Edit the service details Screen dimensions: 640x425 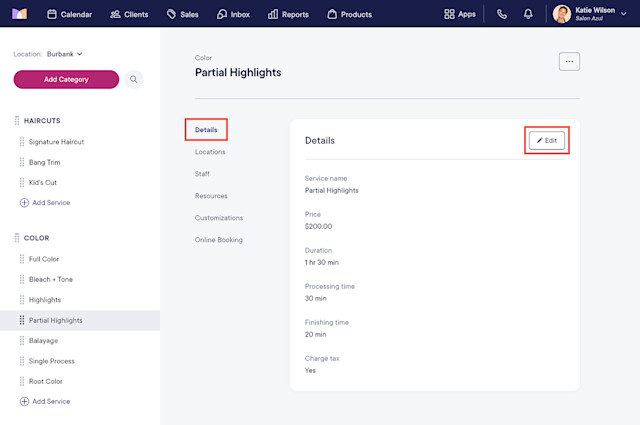point(547,140)
